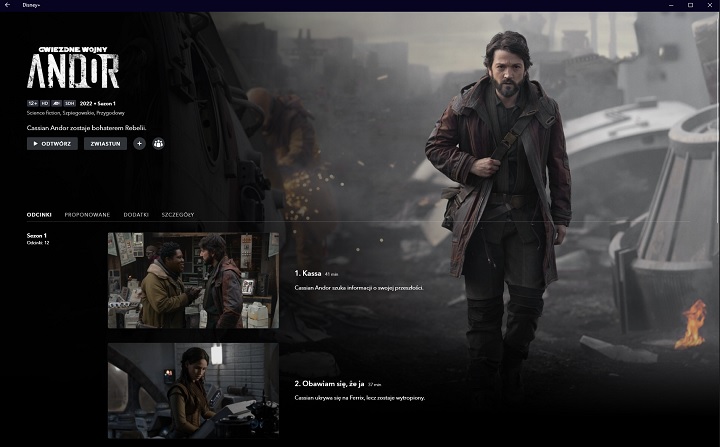Select the DODATKI tab
This screenshot has width=720, height=447.
tap(136, 214)
